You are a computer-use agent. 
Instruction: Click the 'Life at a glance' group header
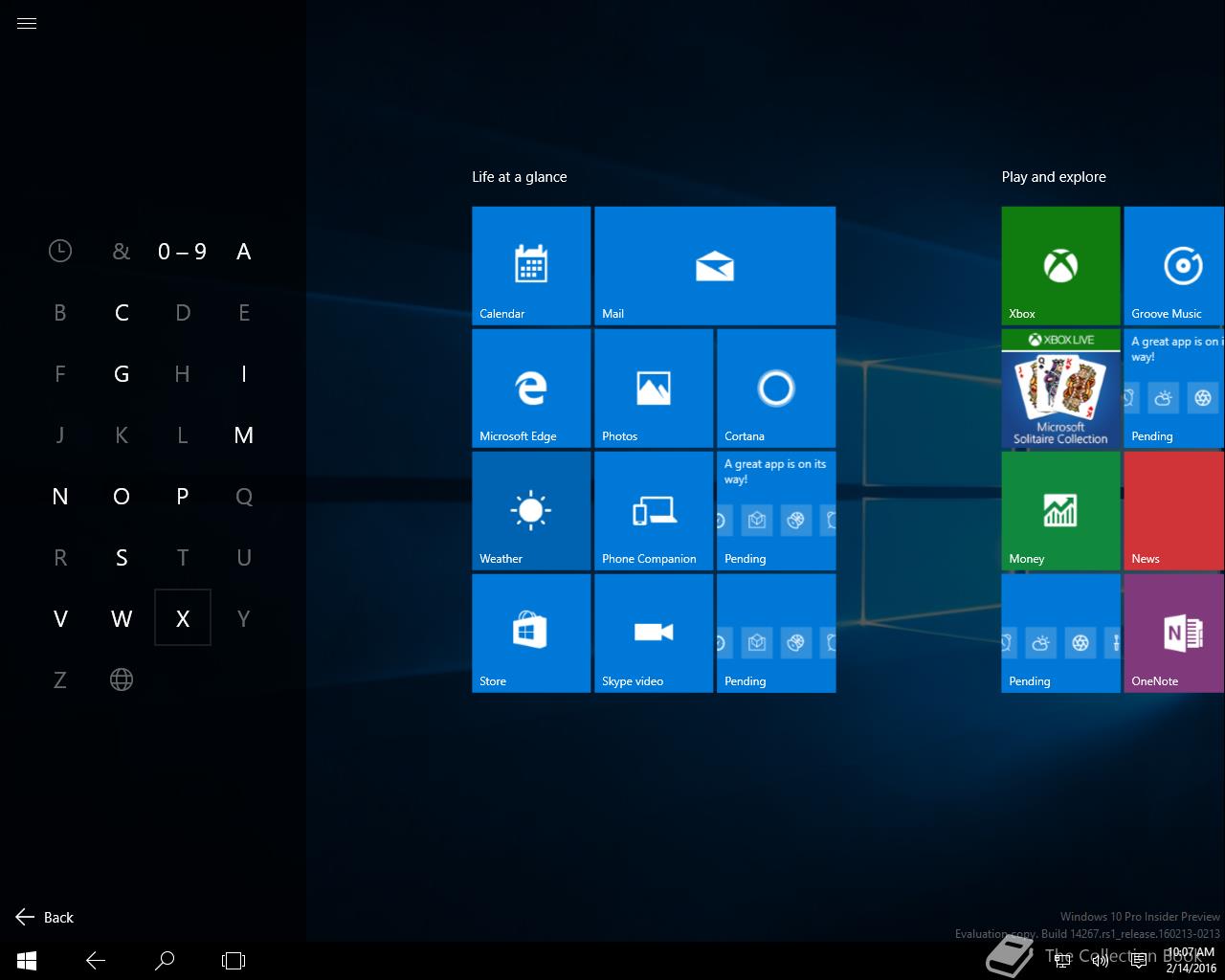[520, 177]
